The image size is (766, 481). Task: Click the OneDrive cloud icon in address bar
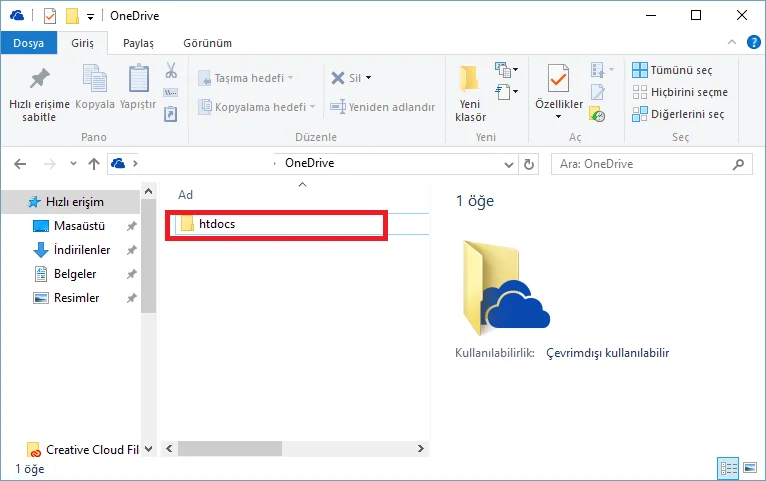(x=118, y=163)
